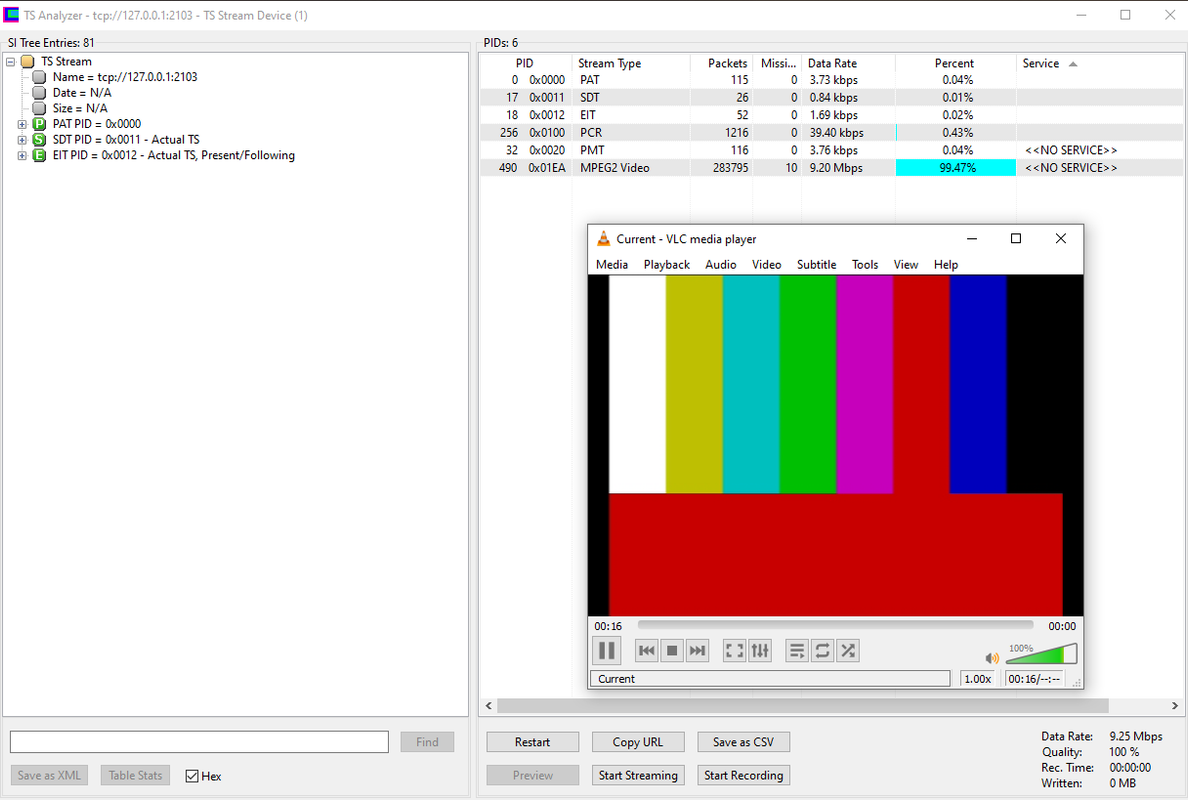
Task: Click VLC video display area
Action: 835,445
